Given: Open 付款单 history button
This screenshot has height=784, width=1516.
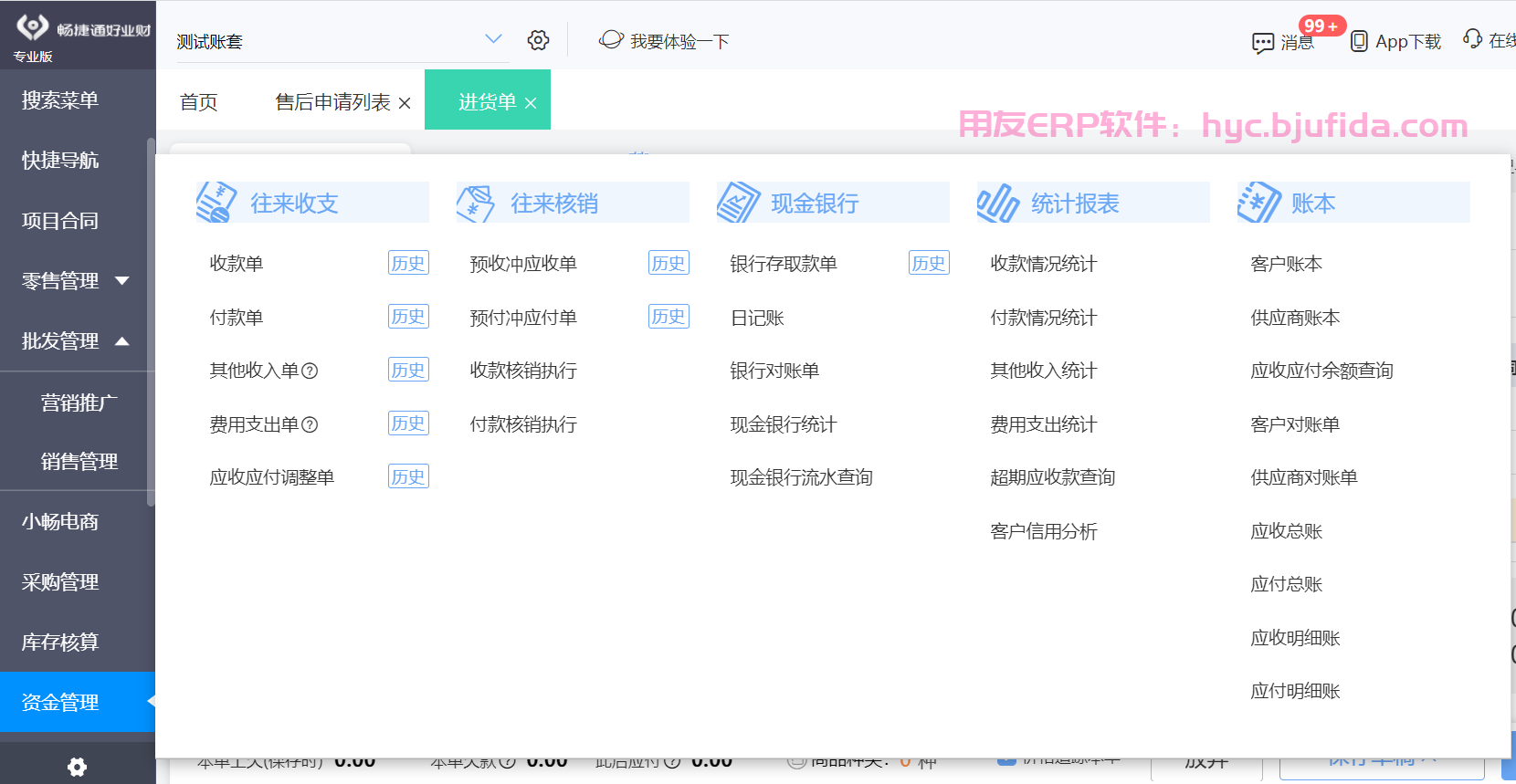Looking at the screenshot, I should click(408, 317).
